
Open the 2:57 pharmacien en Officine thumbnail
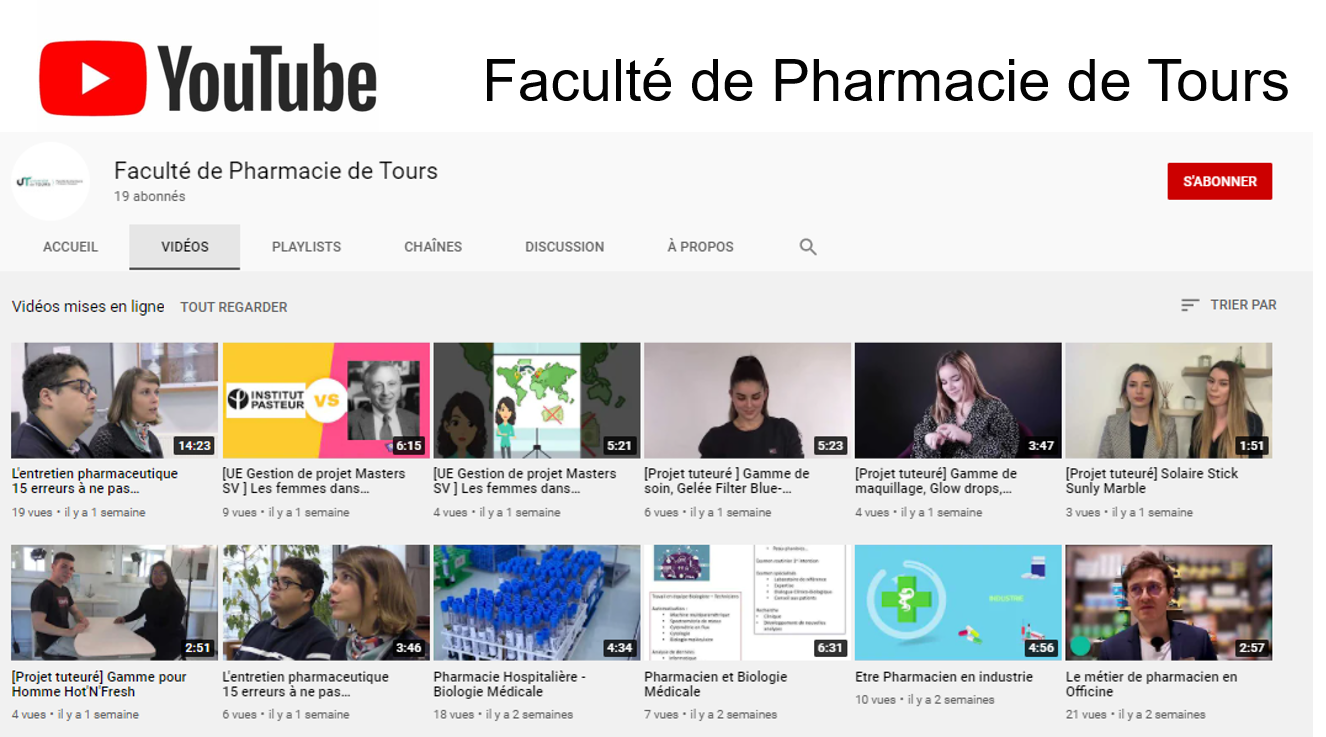pyautogui.click(x=1169, y=602)
